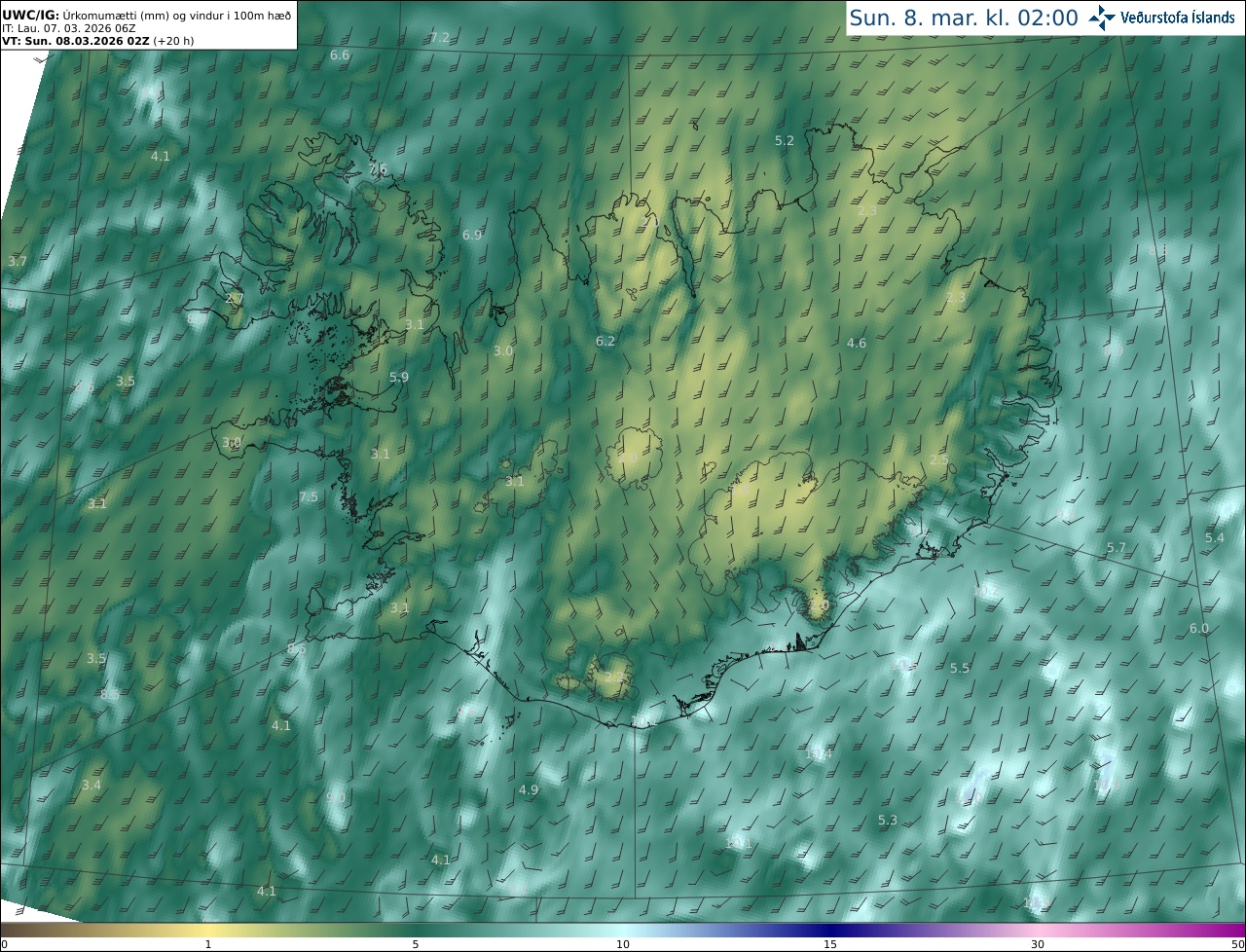Click the colorbar tick label 5

416,944
